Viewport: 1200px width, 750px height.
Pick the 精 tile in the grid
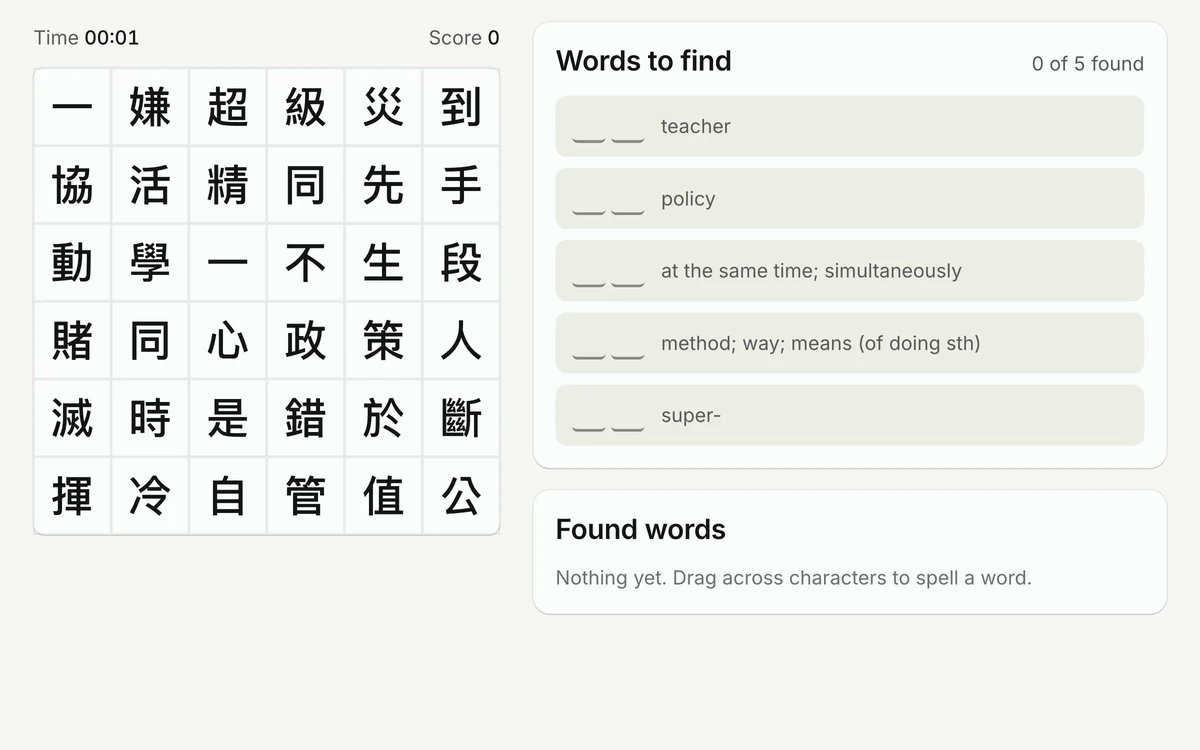click(x=228, y=185)
